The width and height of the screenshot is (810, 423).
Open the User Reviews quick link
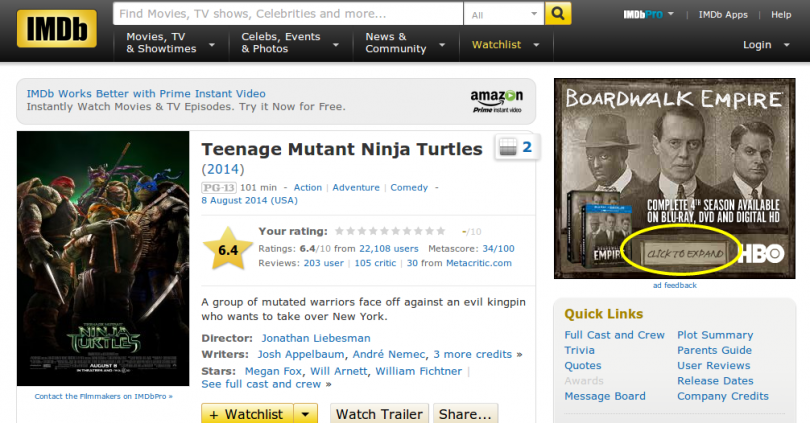pos(713,366)
